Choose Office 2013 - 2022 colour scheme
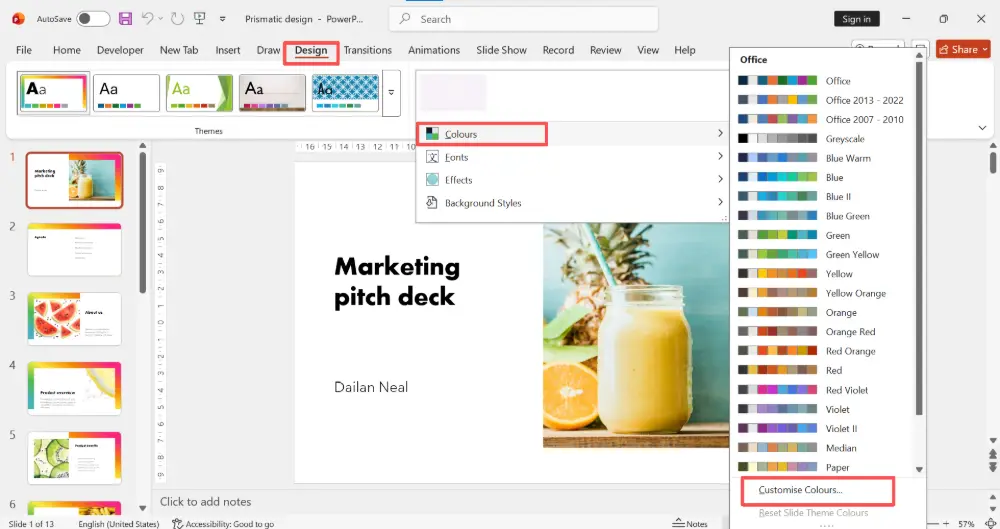1000x529 pixels. (824, 100)
